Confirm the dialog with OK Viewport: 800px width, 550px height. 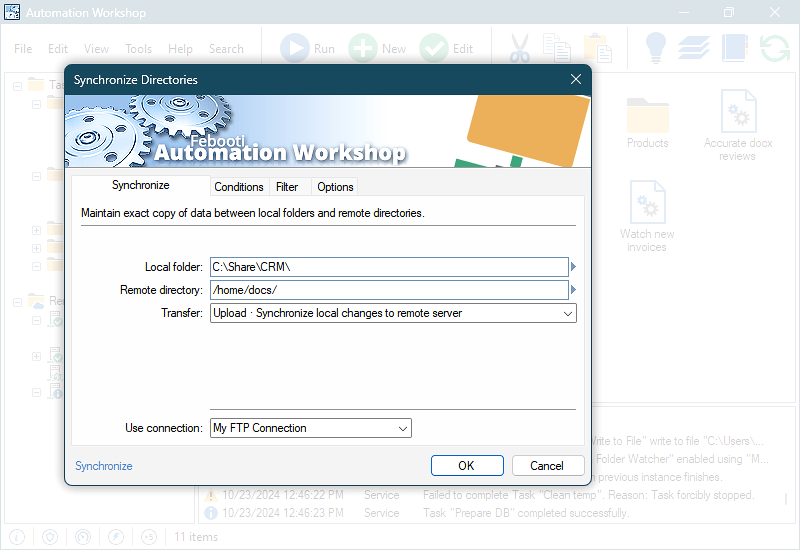[467, 465]
